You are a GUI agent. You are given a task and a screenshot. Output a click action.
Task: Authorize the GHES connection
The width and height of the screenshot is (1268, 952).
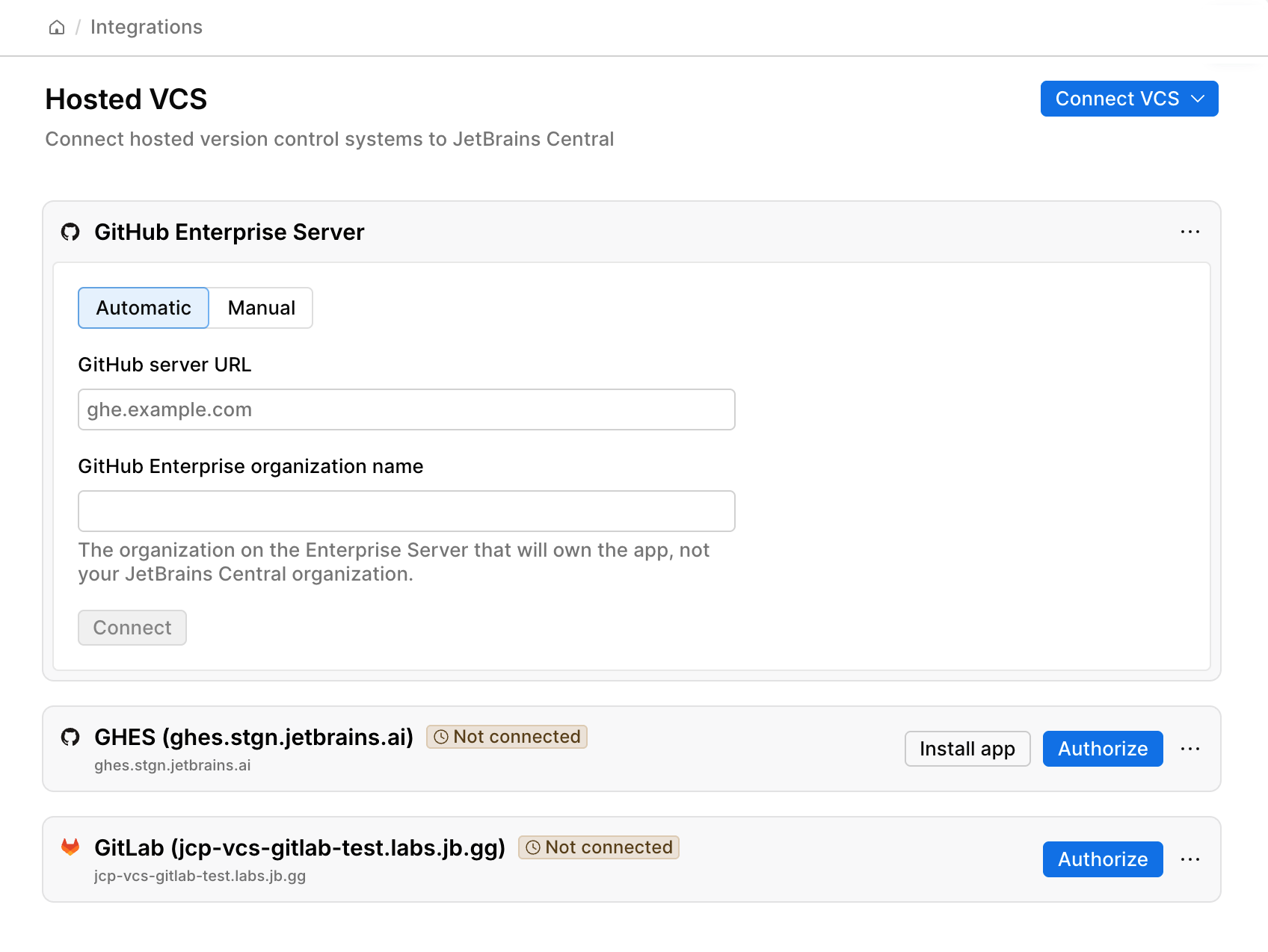(x=1103, y=749)
